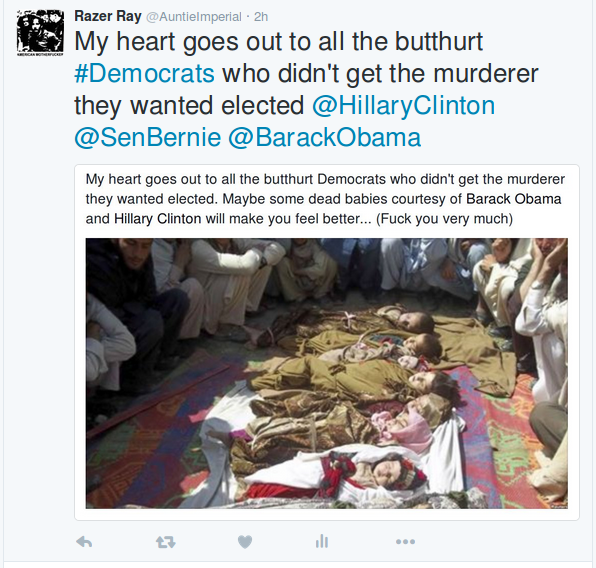Open Razer Ray's profile avatar picture

click(40, 33)
